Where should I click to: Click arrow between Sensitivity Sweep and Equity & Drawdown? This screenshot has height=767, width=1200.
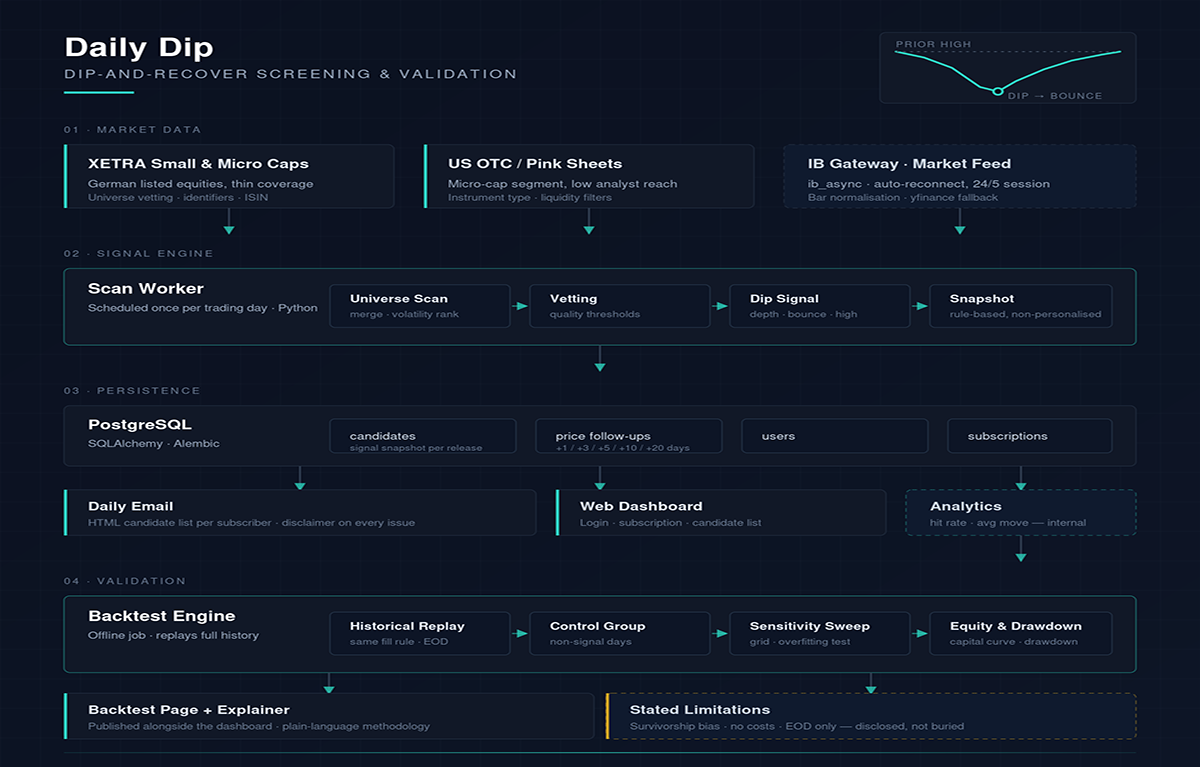click(920, 633)
